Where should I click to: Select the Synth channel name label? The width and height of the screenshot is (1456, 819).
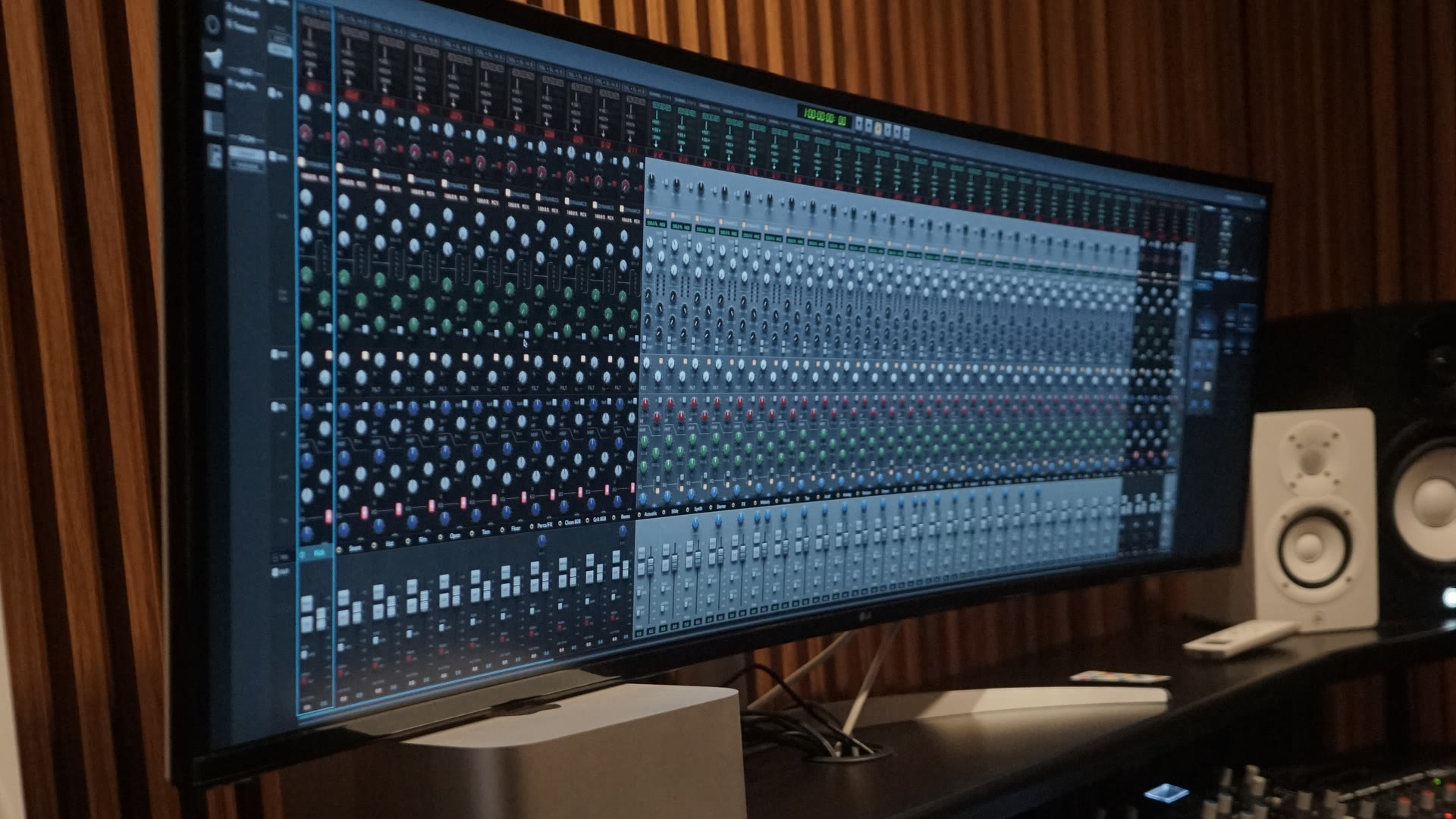point(698,509)
